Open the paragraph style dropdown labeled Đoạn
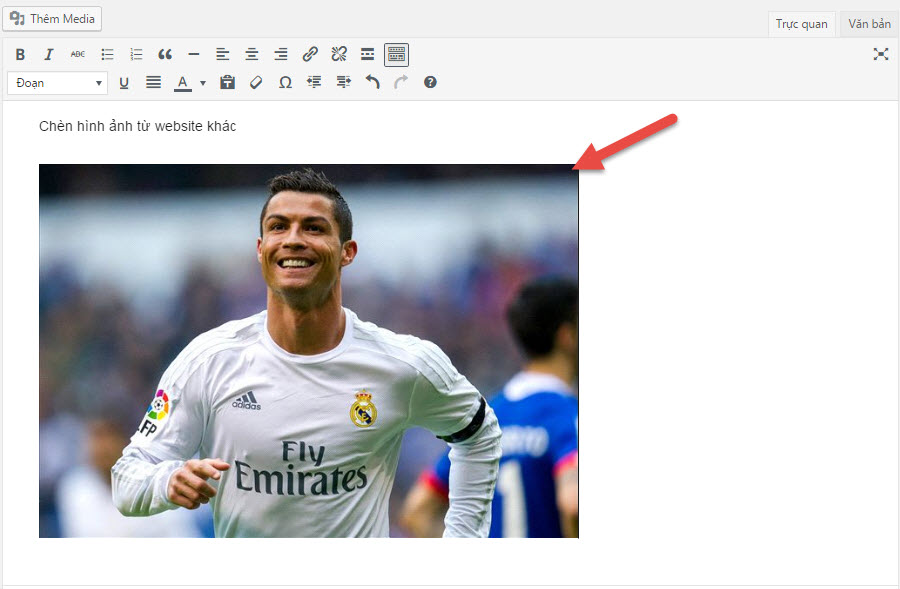 [56, 82]
